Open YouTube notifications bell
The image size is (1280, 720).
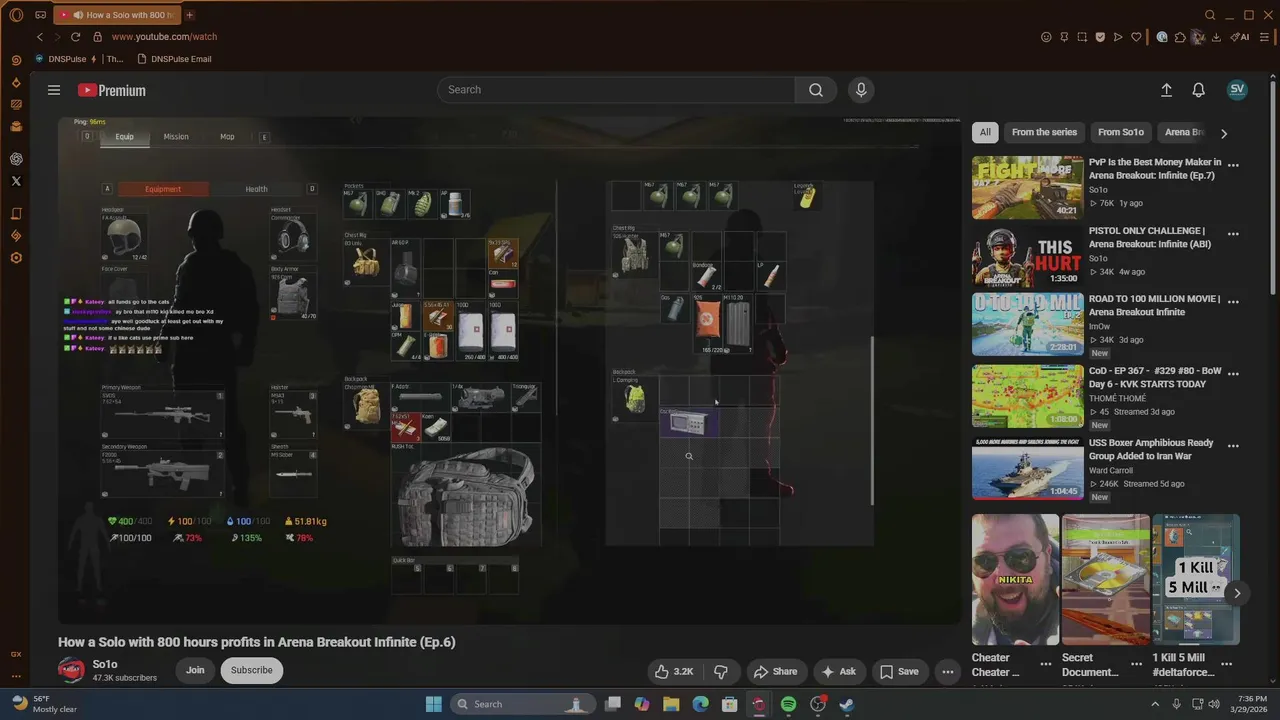click(1198, 90)
